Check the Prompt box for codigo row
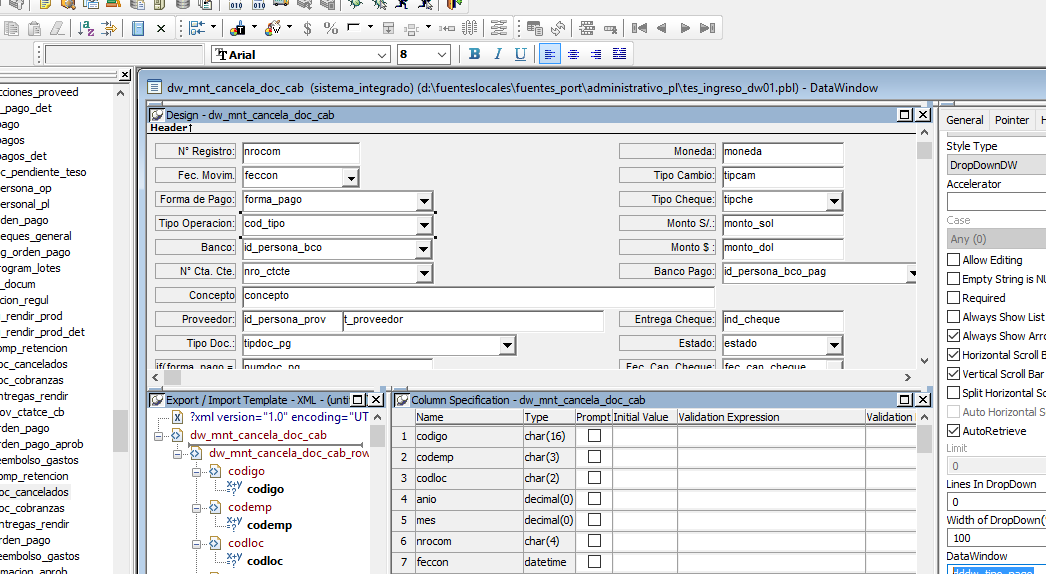The height and width of the screenshot is (574, 1046). coord(594,436)
